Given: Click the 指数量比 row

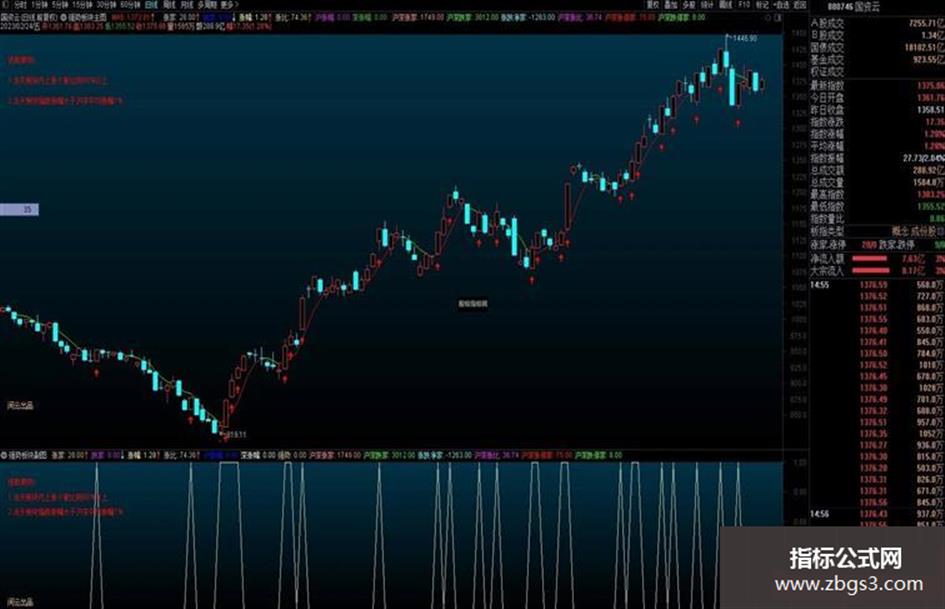Looking at the screenshot, I should pos(878,219).
